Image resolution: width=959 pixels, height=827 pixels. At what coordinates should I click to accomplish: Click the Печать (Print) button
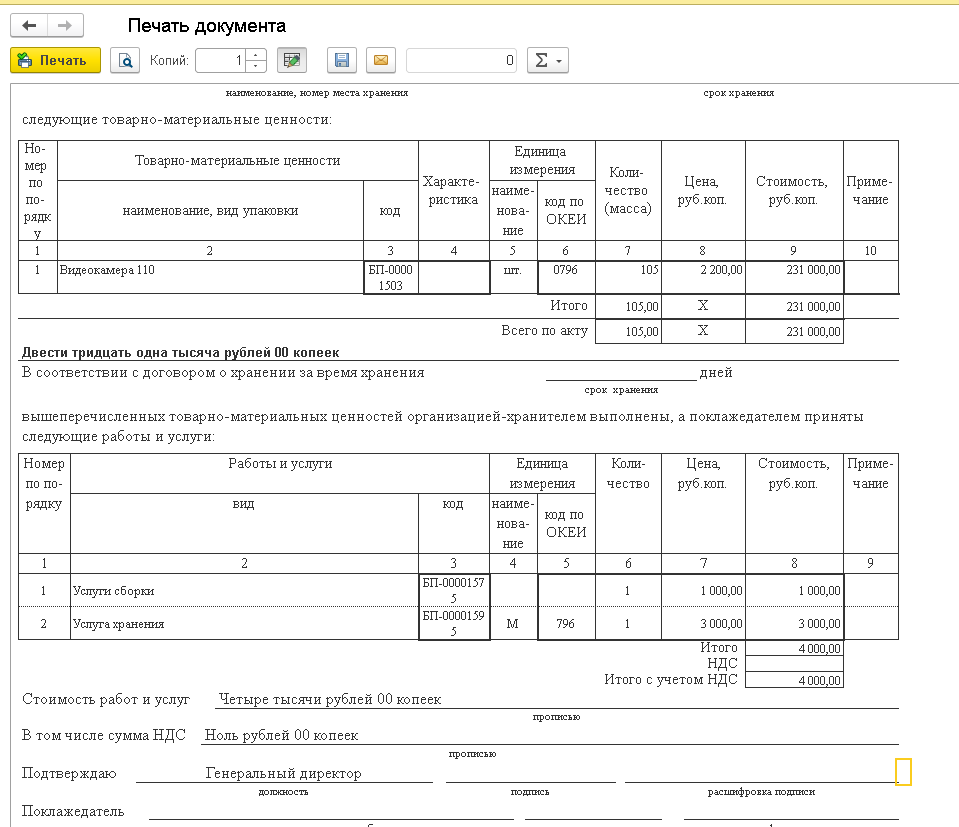click(x=55, y=61)
